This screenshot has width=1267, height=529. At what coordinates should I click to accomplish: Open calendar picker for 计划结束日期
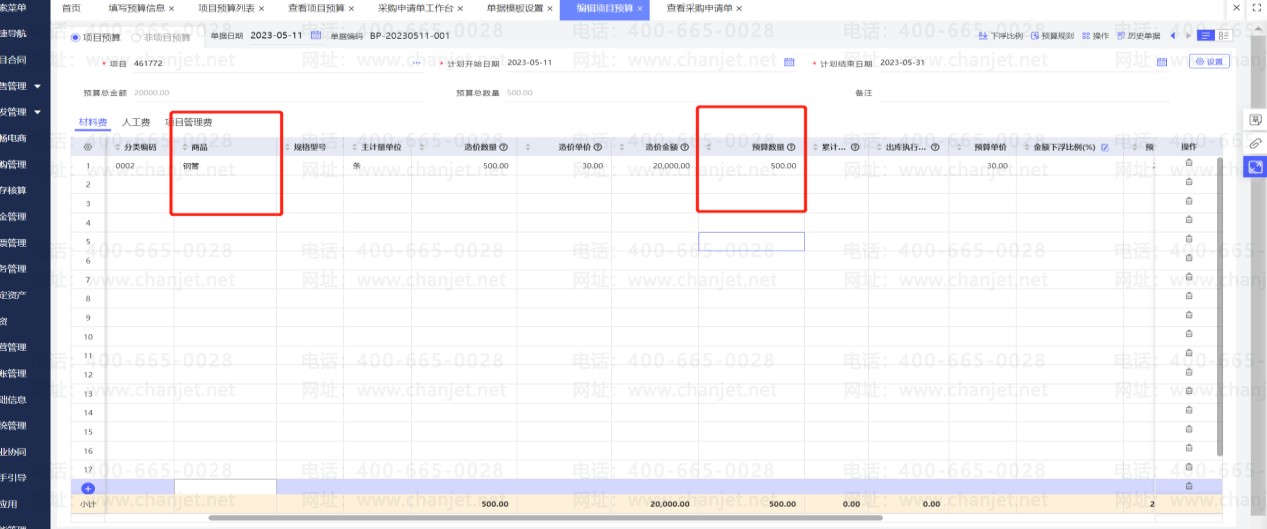pos(1162,62)
